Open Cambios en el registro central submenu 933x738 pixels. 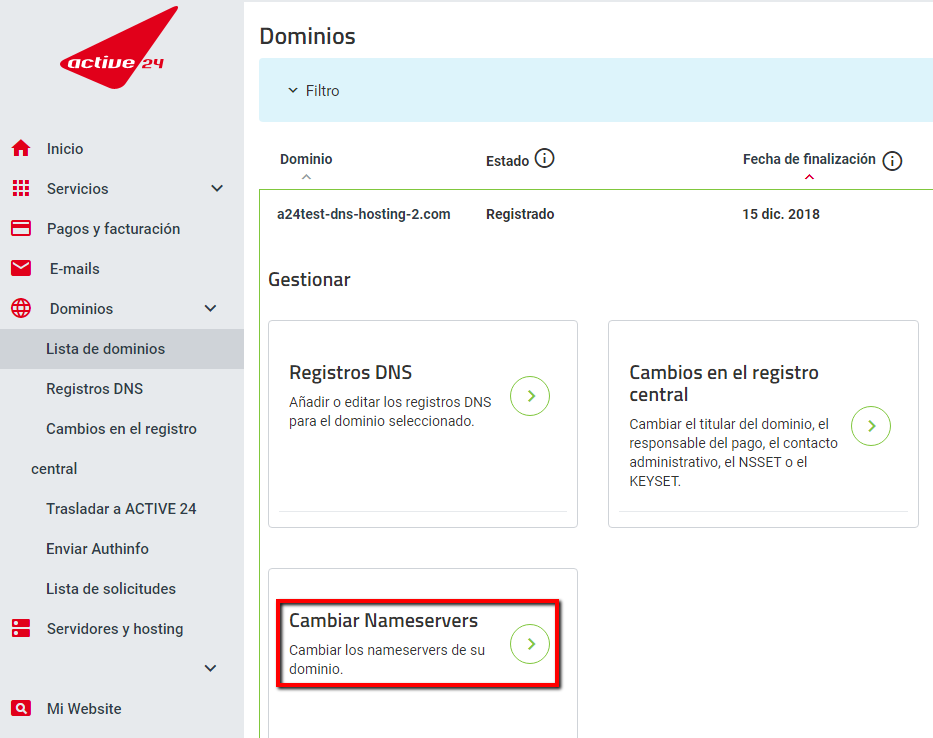pyautogui.click(x=114, y=448)
